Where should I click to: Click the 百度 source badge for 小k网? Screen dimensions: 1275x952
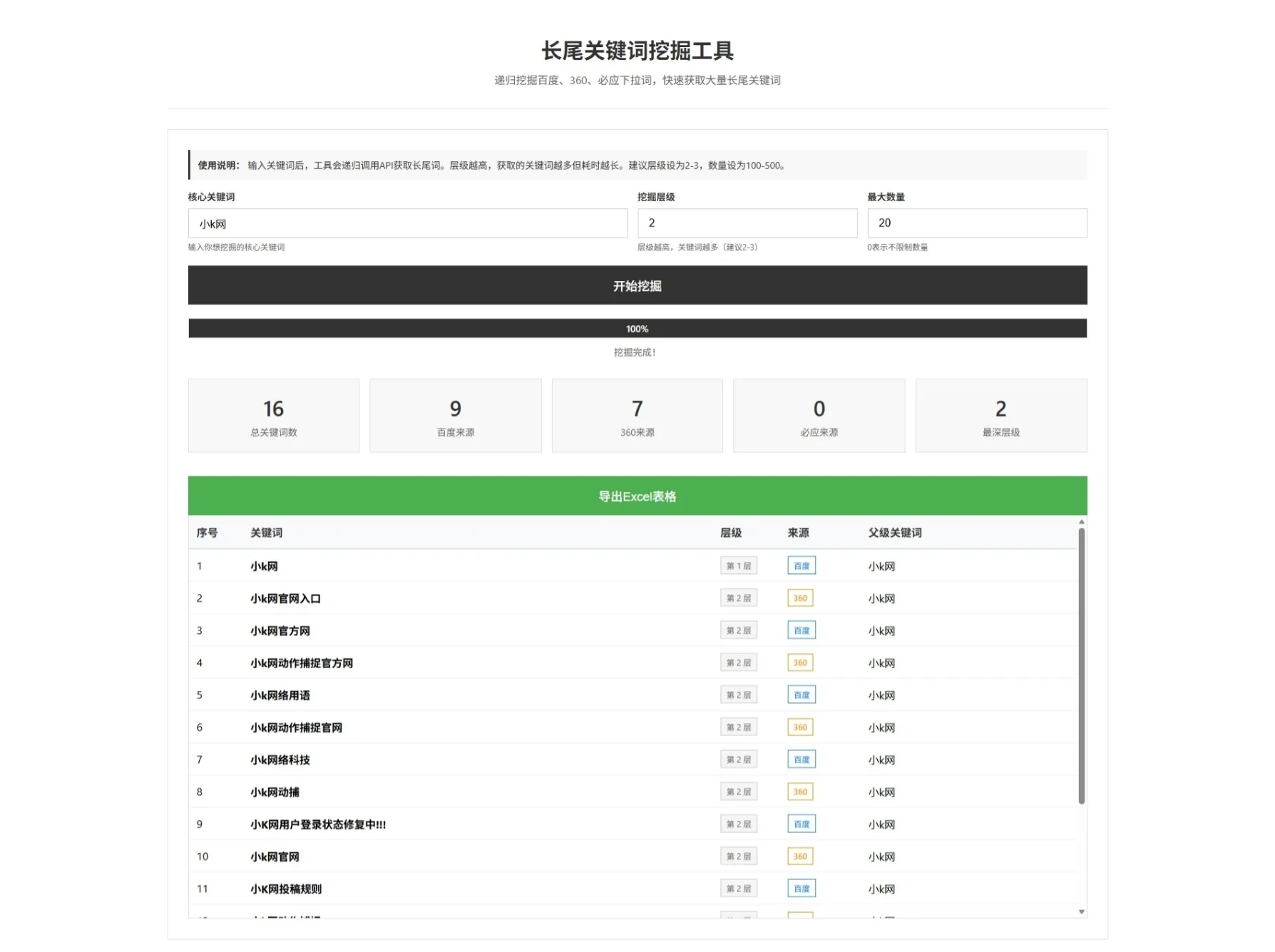[x=800, y=565]
